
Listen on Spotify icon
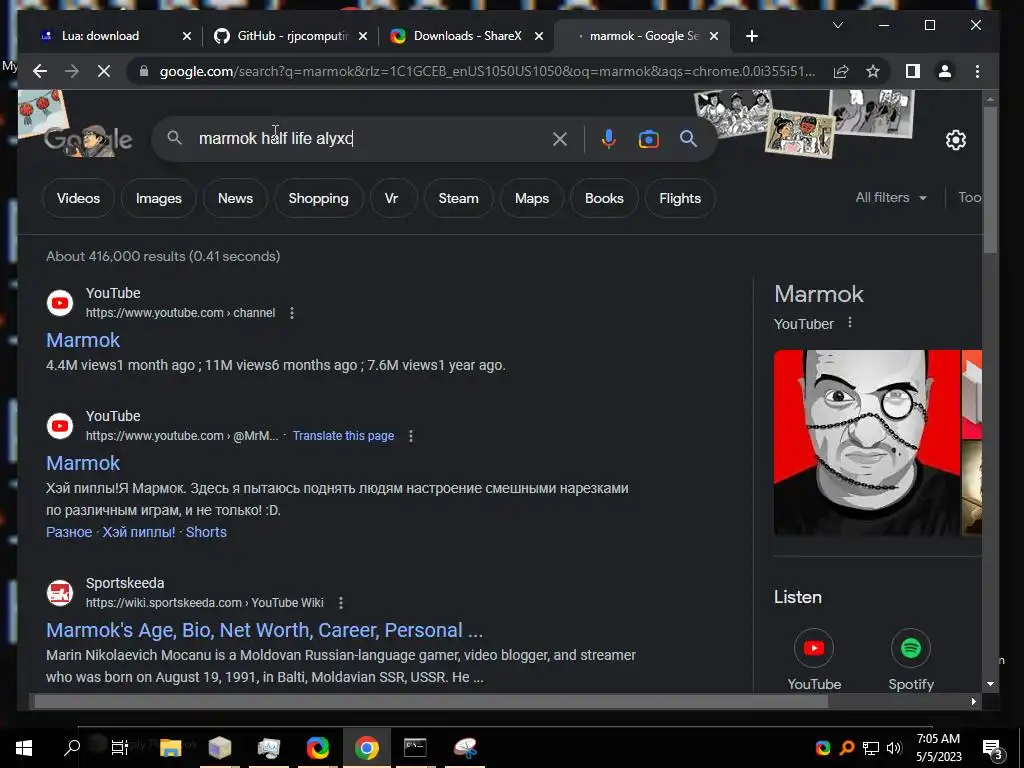tap(911, 648)
